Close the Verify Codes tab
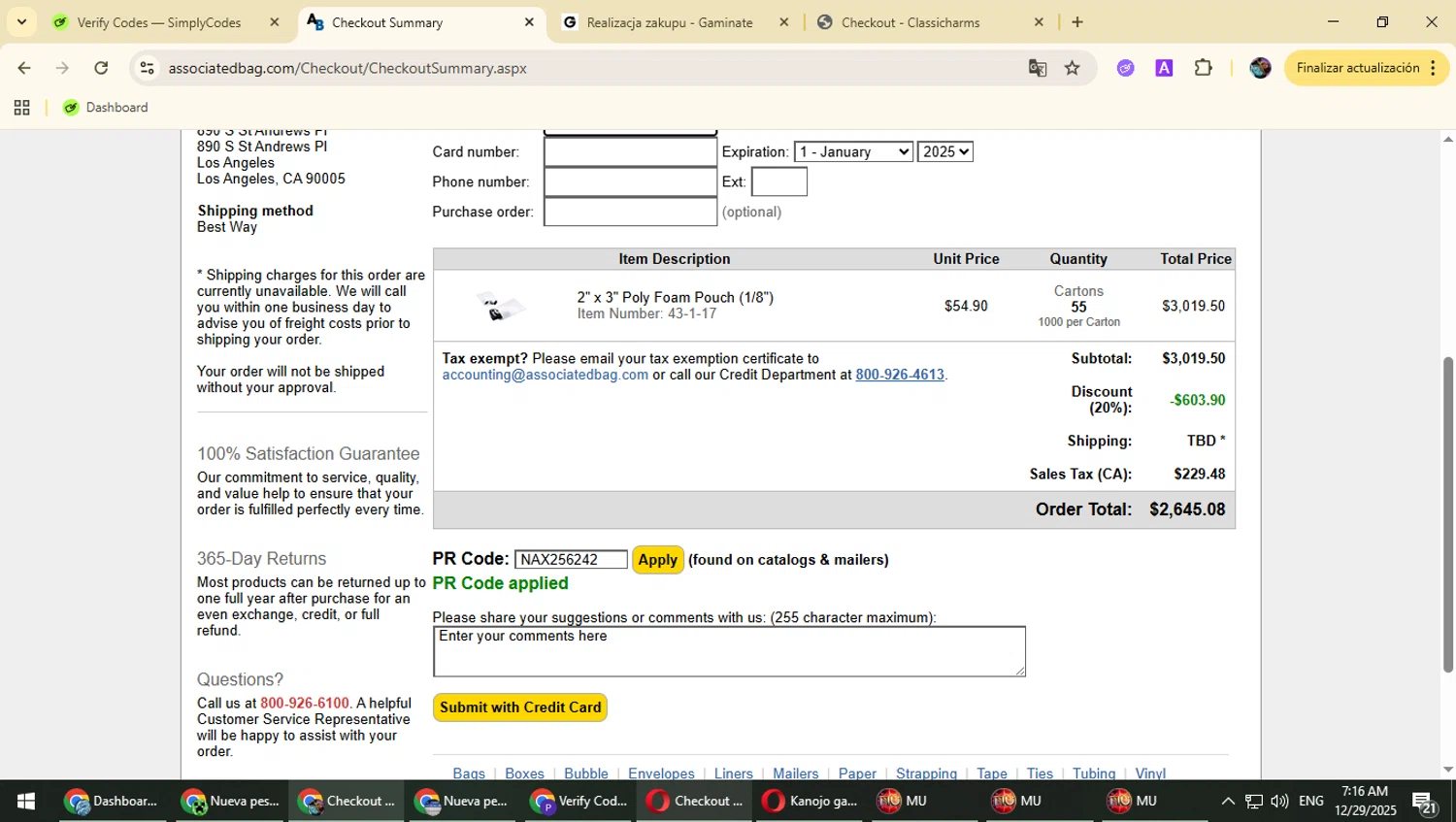The image size is (1456, 822). 275,22
